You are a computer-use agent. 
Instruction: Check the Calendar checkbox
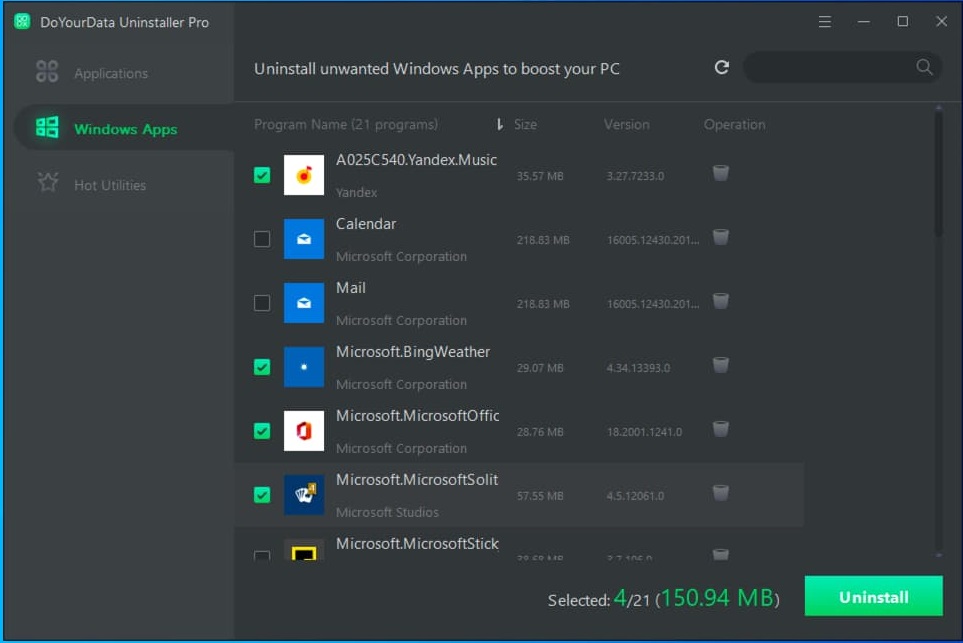(x=262, y=239)
